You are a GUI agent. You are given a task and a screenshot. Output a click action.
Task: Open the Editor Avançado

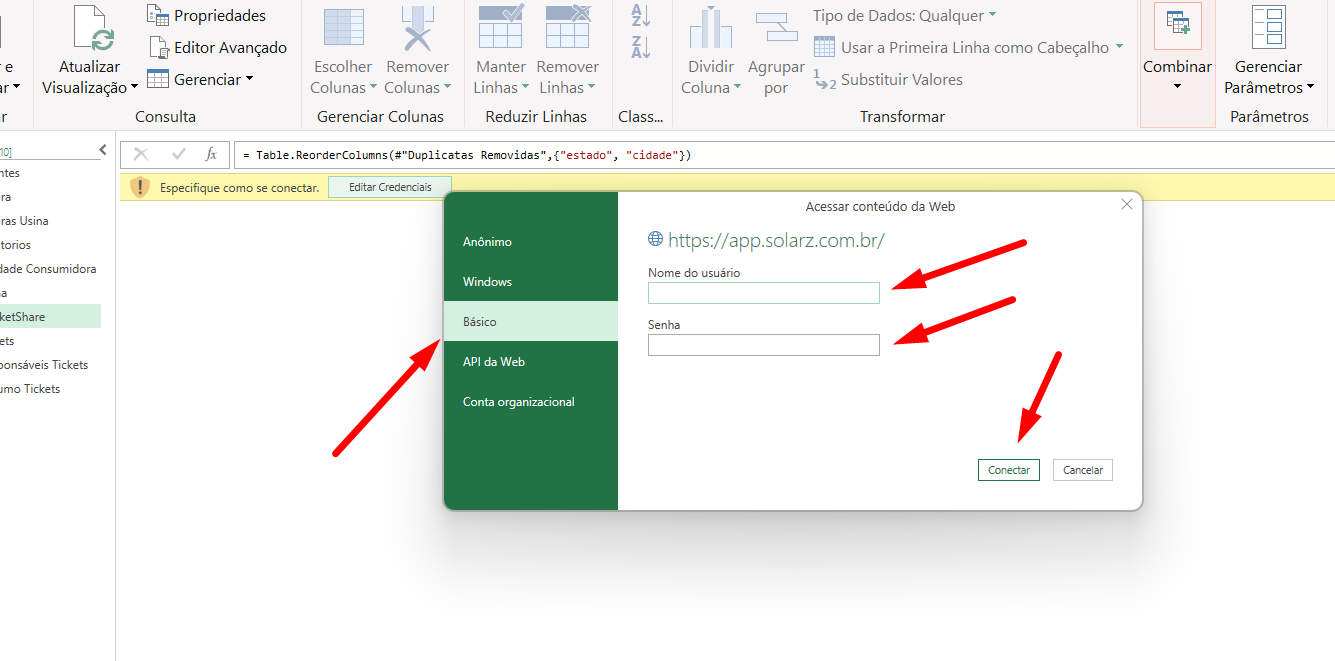click(218, 47)
